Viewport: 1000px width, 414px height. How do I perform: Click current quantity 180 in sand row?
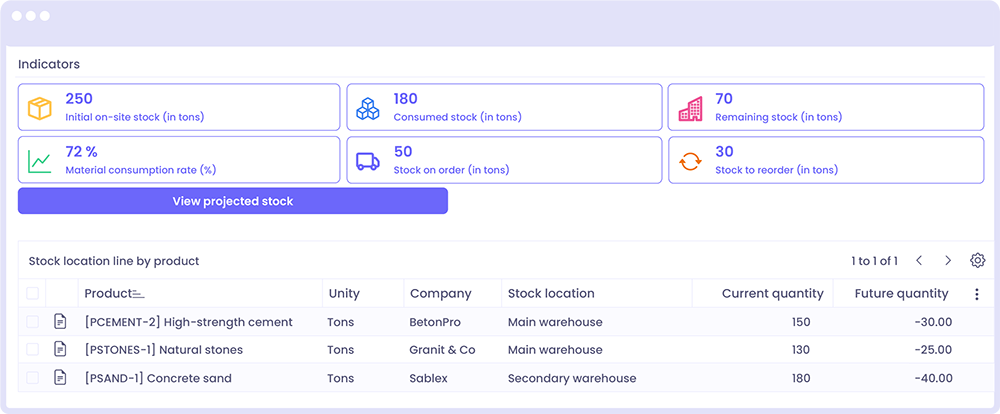click(800, 378)
